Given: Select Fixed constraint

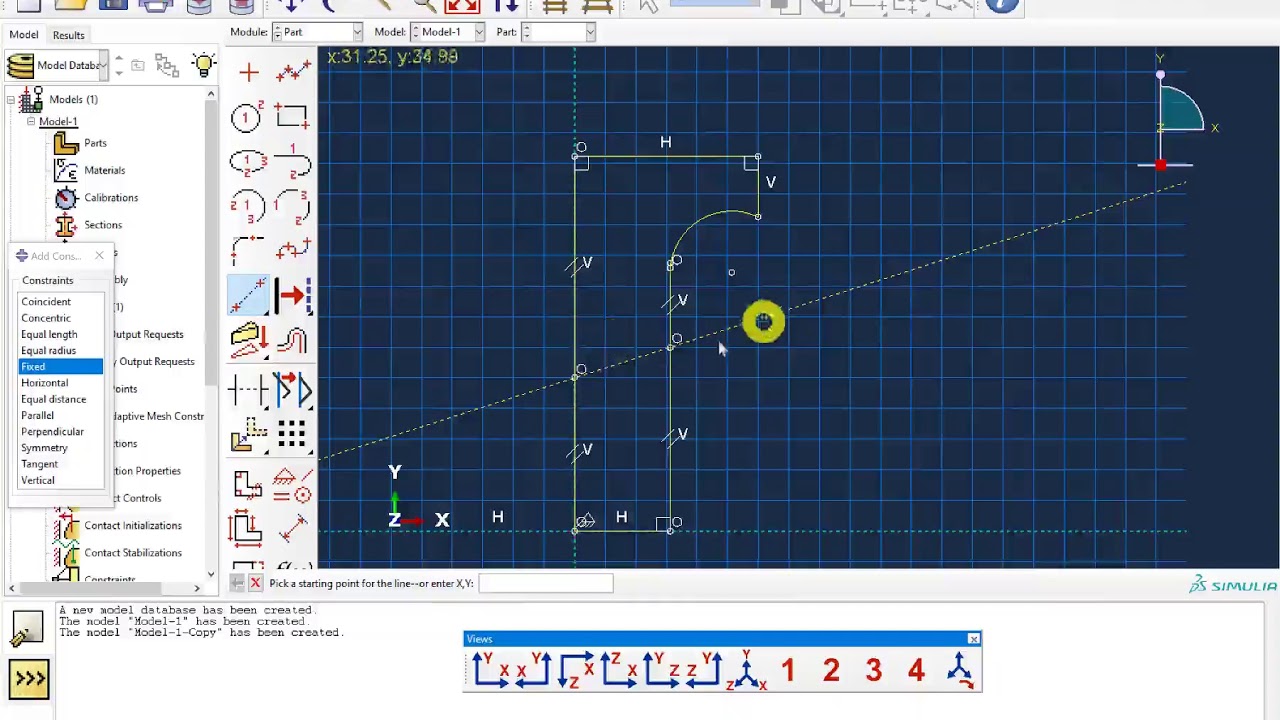Looking at the screenshot, I should [60, 367].
